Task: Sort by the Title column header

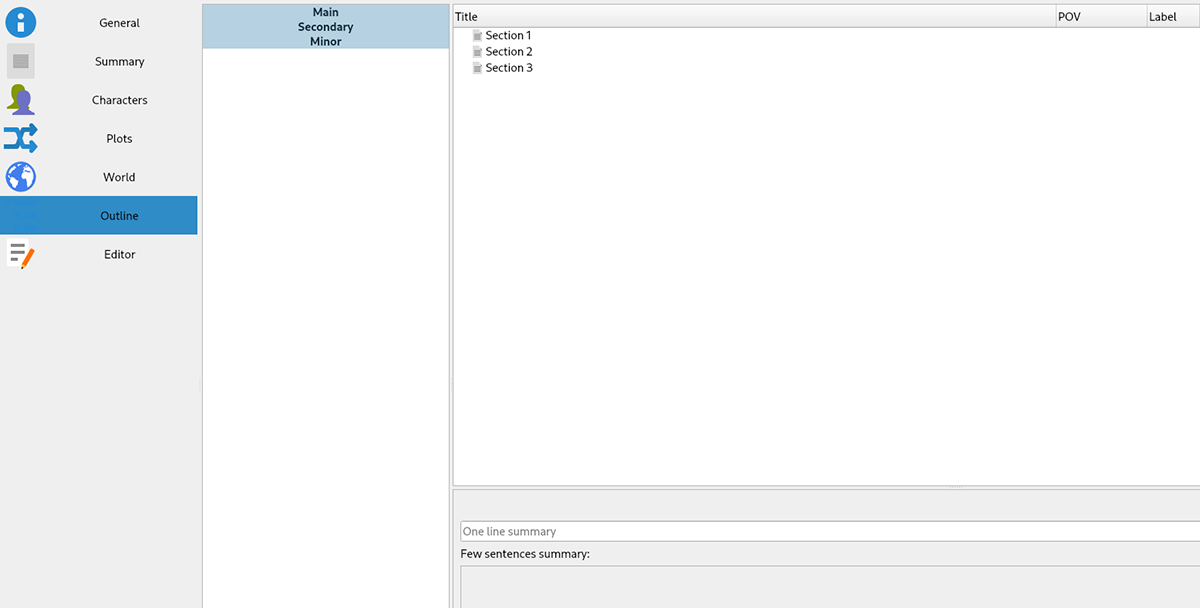Action: [x=754, y=17]
